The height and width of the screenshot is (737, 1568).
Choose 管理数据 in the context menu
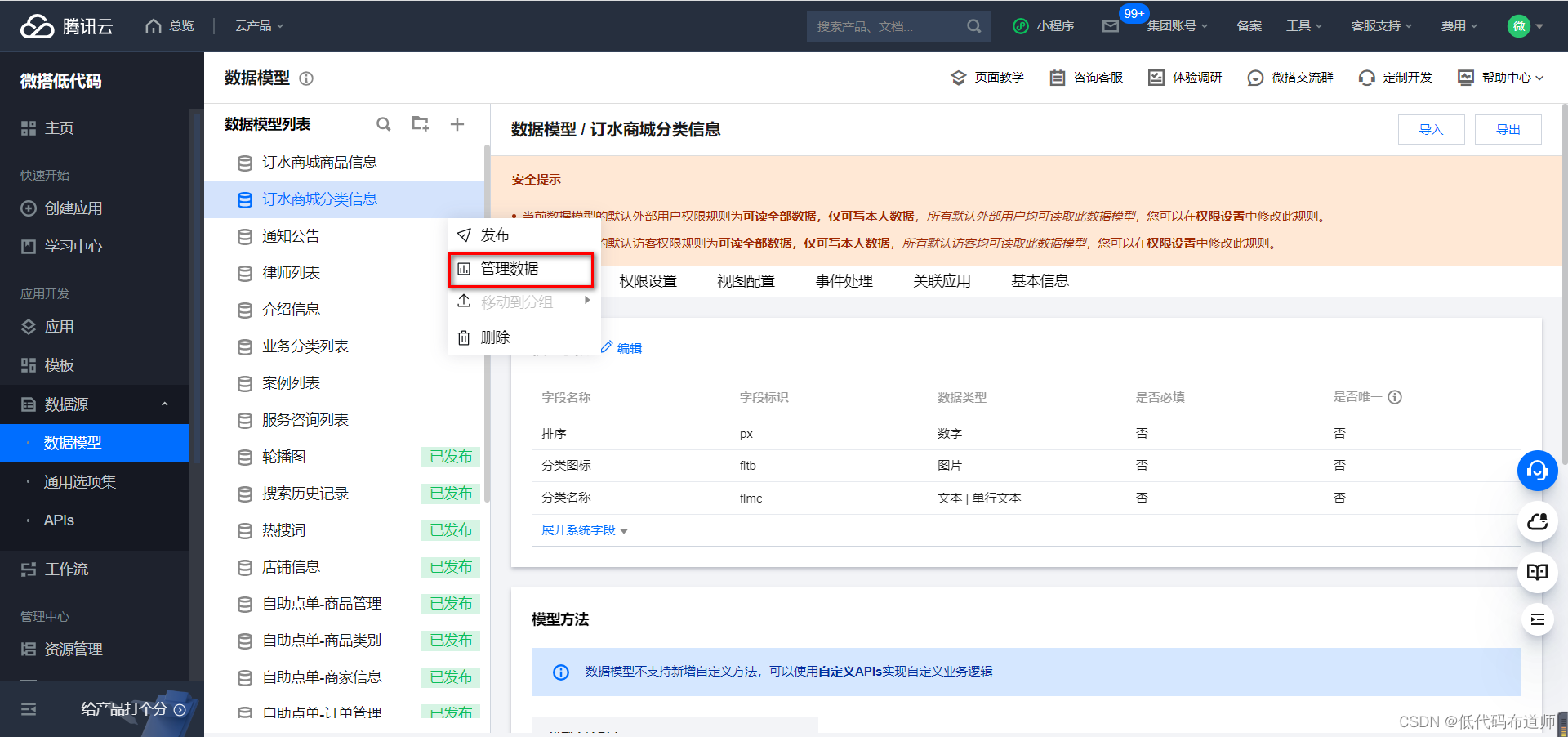[522, 269]
